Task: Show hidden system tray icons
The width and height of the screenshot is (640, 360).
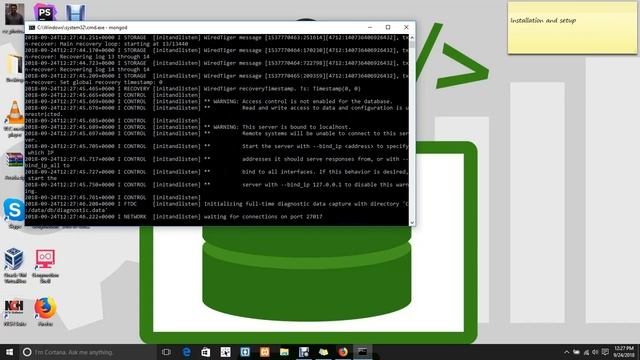Action: [x=567, y=352]
